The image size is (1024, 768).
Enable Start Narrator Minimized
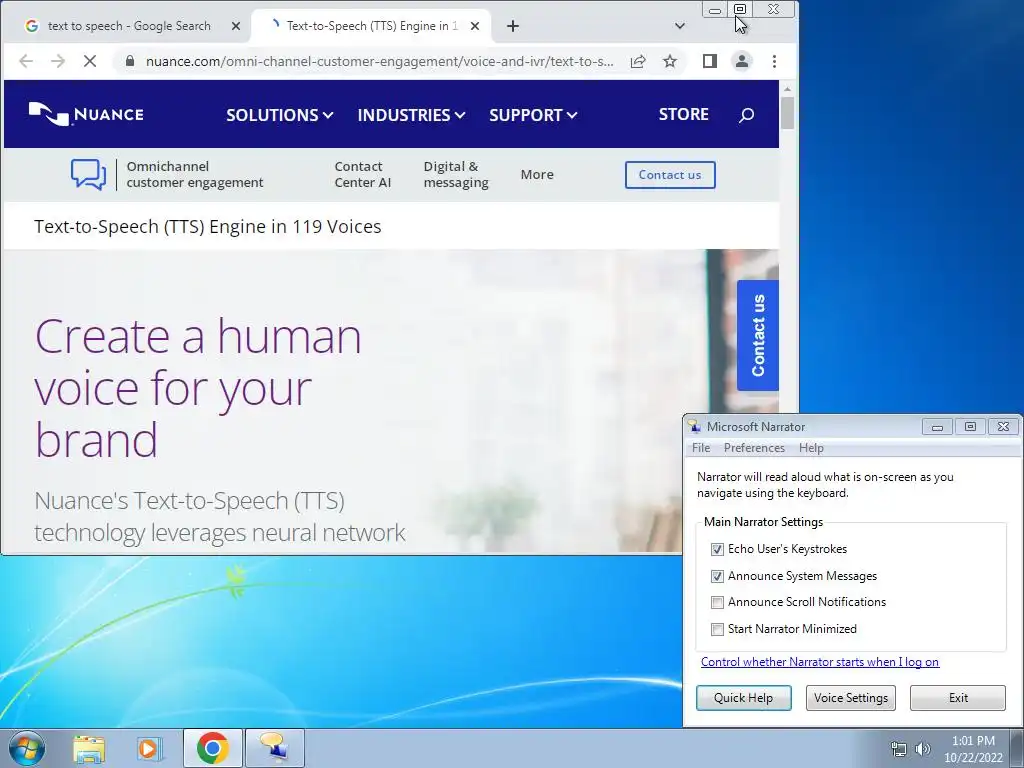717,629
